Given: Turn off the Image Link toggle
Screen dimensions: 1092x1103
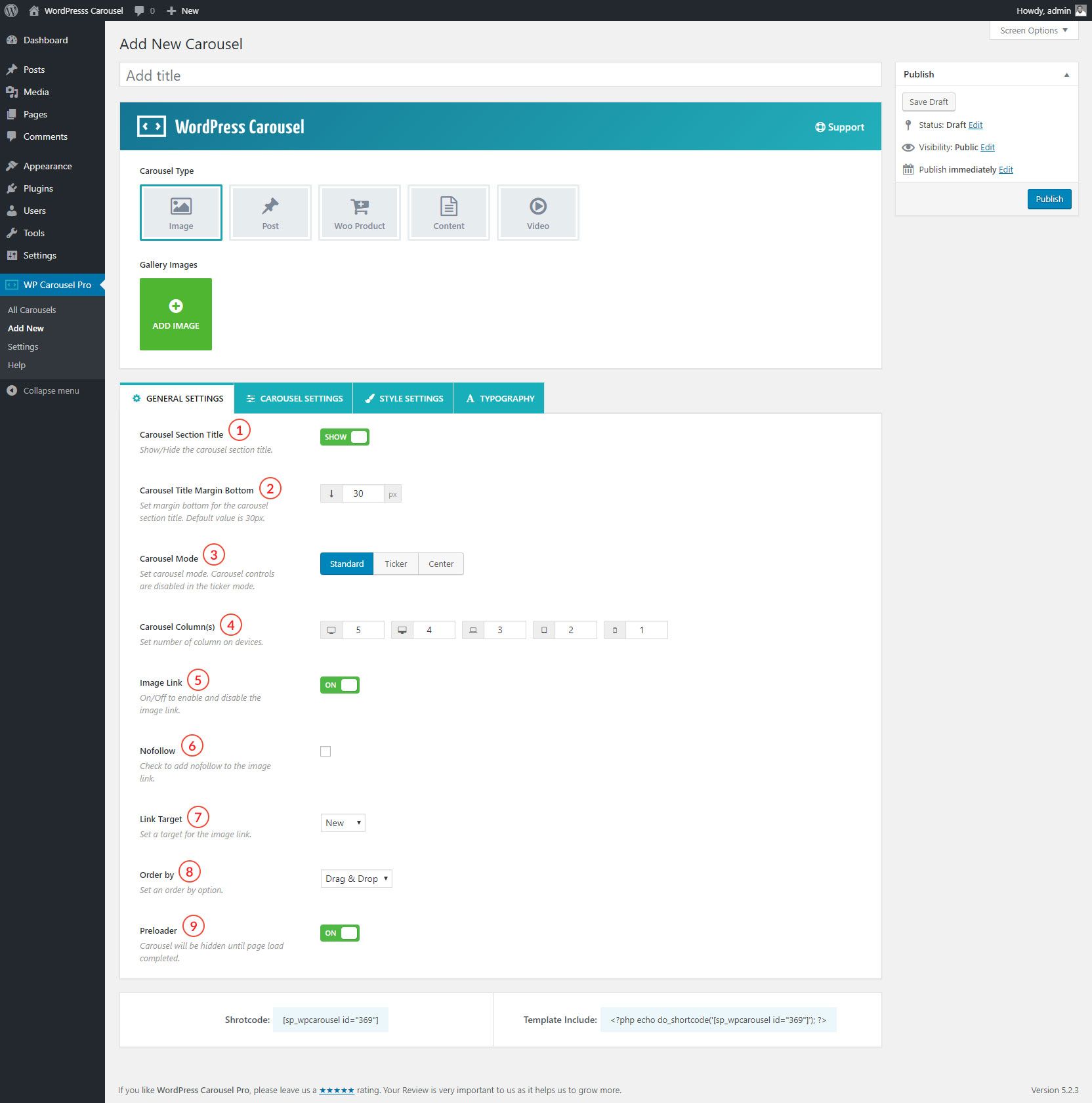Looking at the screenshot, I should pos(339,685).
